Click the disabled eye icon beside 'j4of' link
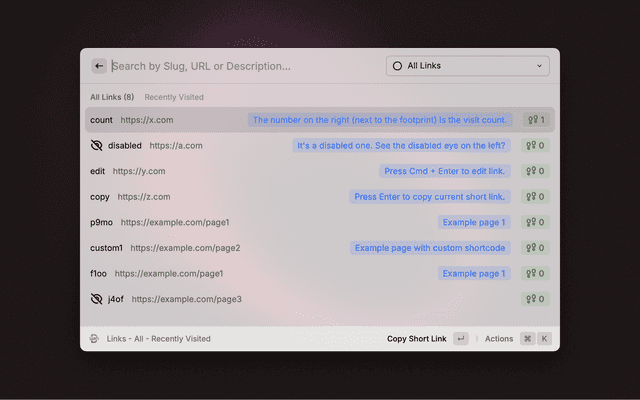Screen dimensions: 640x400 click(x=97, y=299)
